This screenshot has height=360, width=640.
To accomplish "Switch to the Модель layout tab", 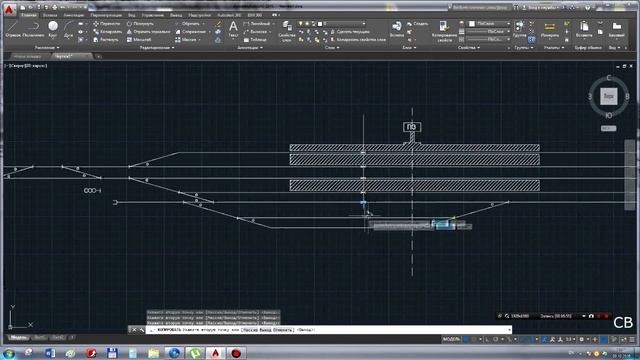I will tap(18, 338).
